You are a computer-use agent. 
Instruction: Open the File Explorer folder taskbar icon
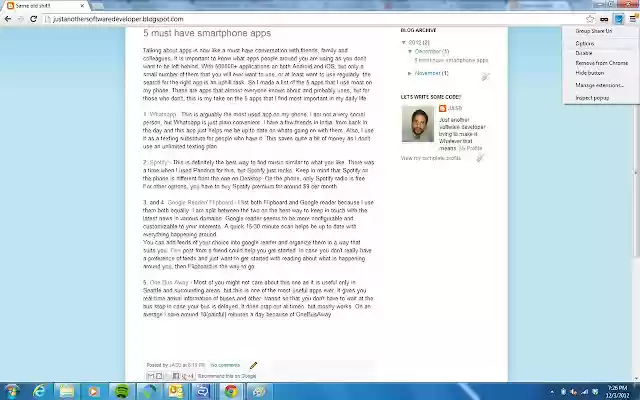[x=67, y=392]
